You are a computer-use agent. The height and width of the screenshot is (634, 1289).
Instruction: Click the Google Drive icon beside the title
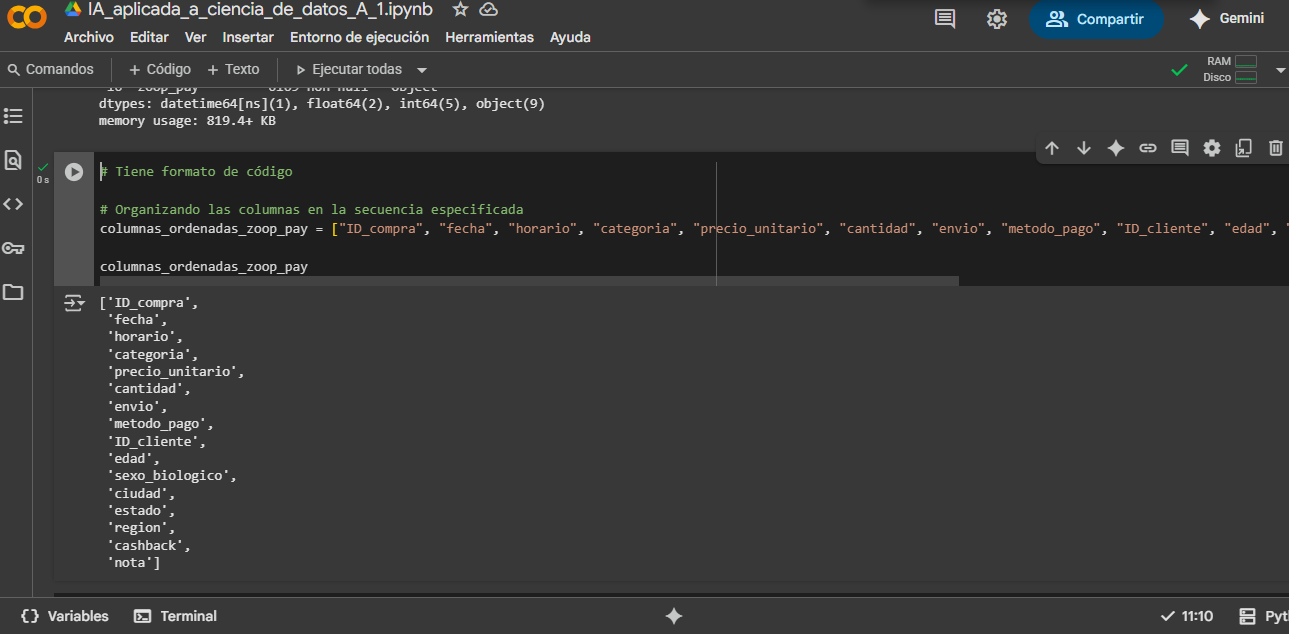73,10
